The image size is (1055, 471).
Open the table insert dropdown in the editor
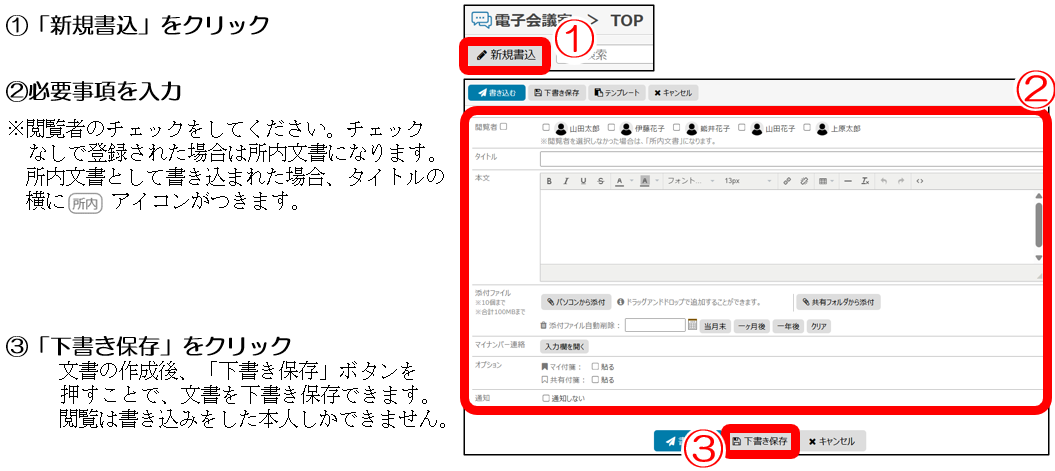(x=824, y=181)
